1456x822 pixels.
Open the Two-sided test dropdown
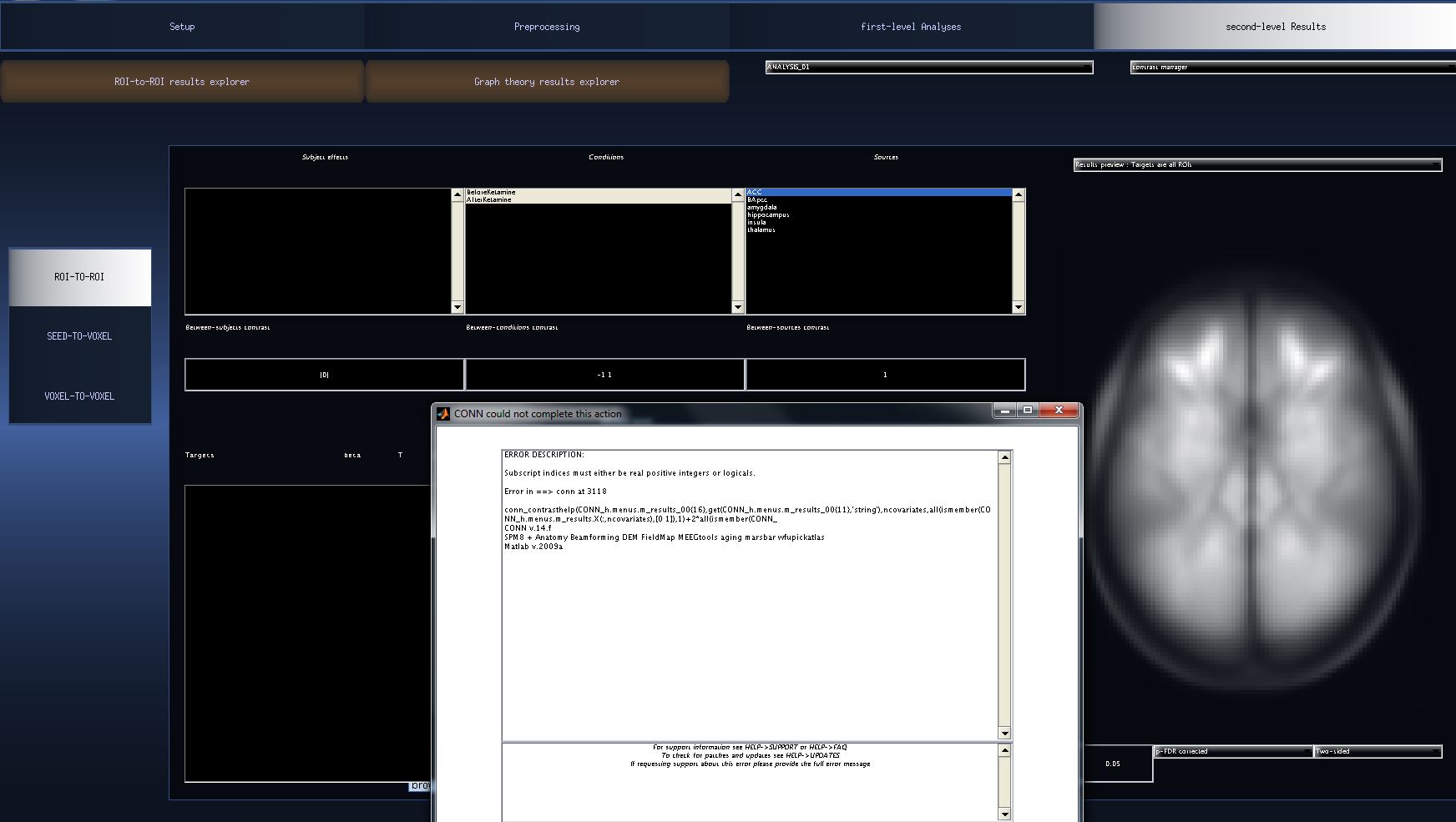pos(1378,751)
